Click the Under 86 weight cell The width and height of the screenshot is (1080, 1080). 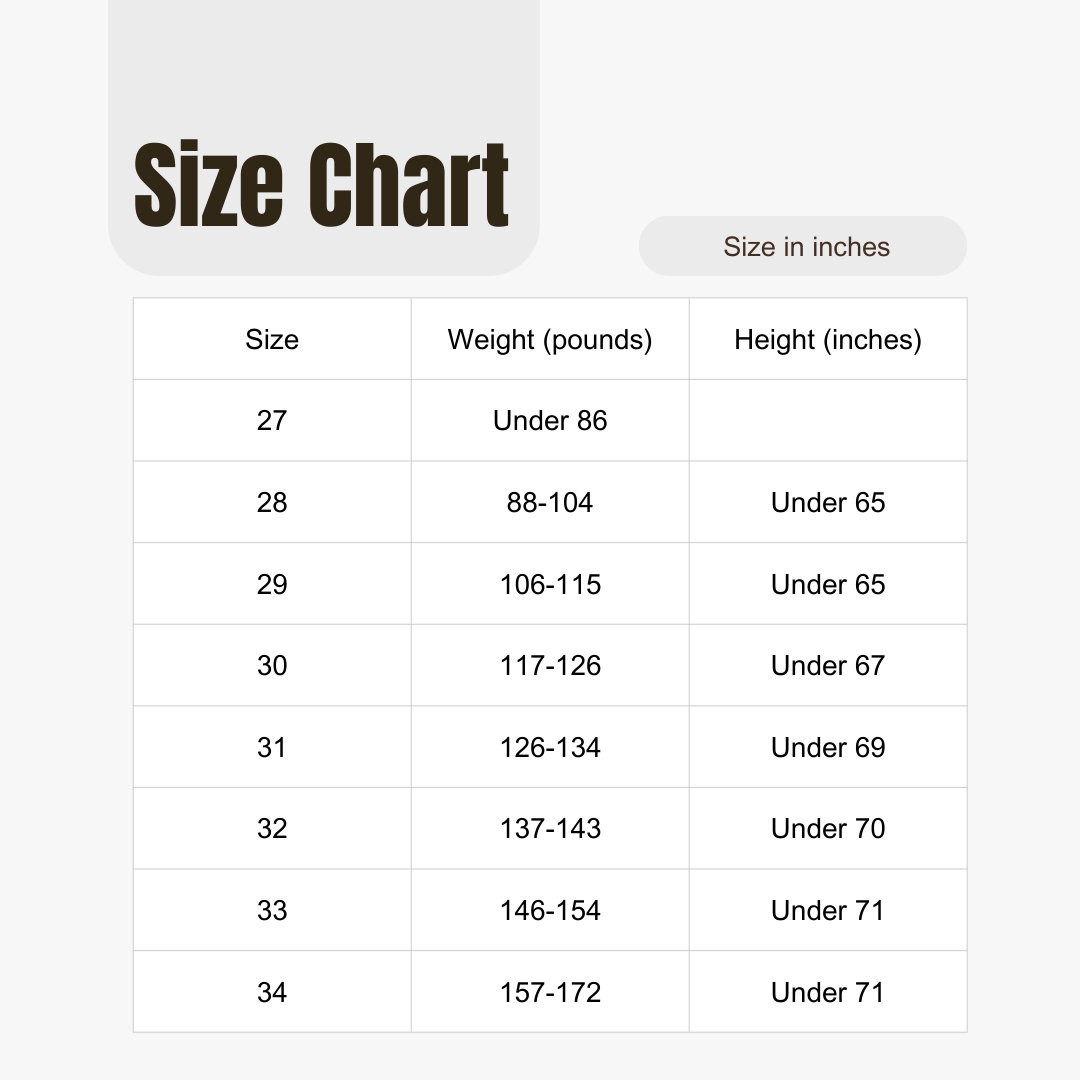coord(550,420)
